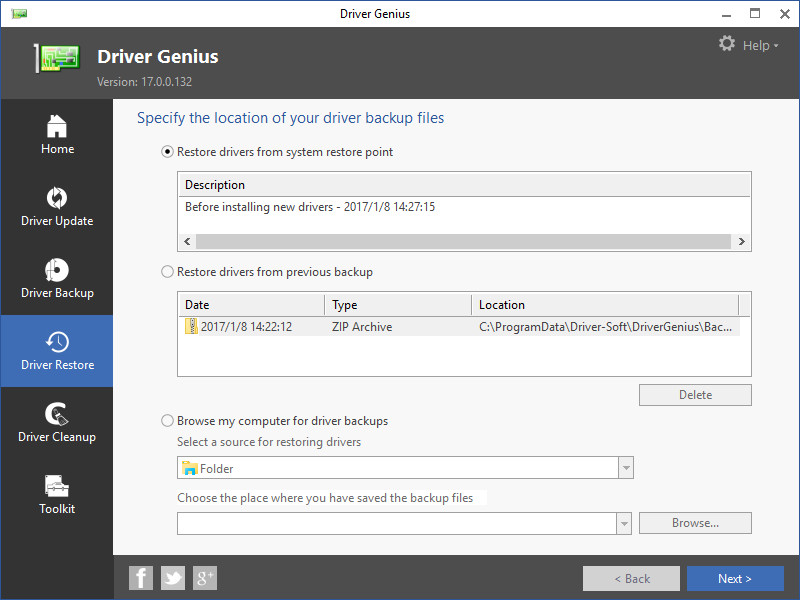
Task: Click the title bar app icon
Action: (19, 14)
